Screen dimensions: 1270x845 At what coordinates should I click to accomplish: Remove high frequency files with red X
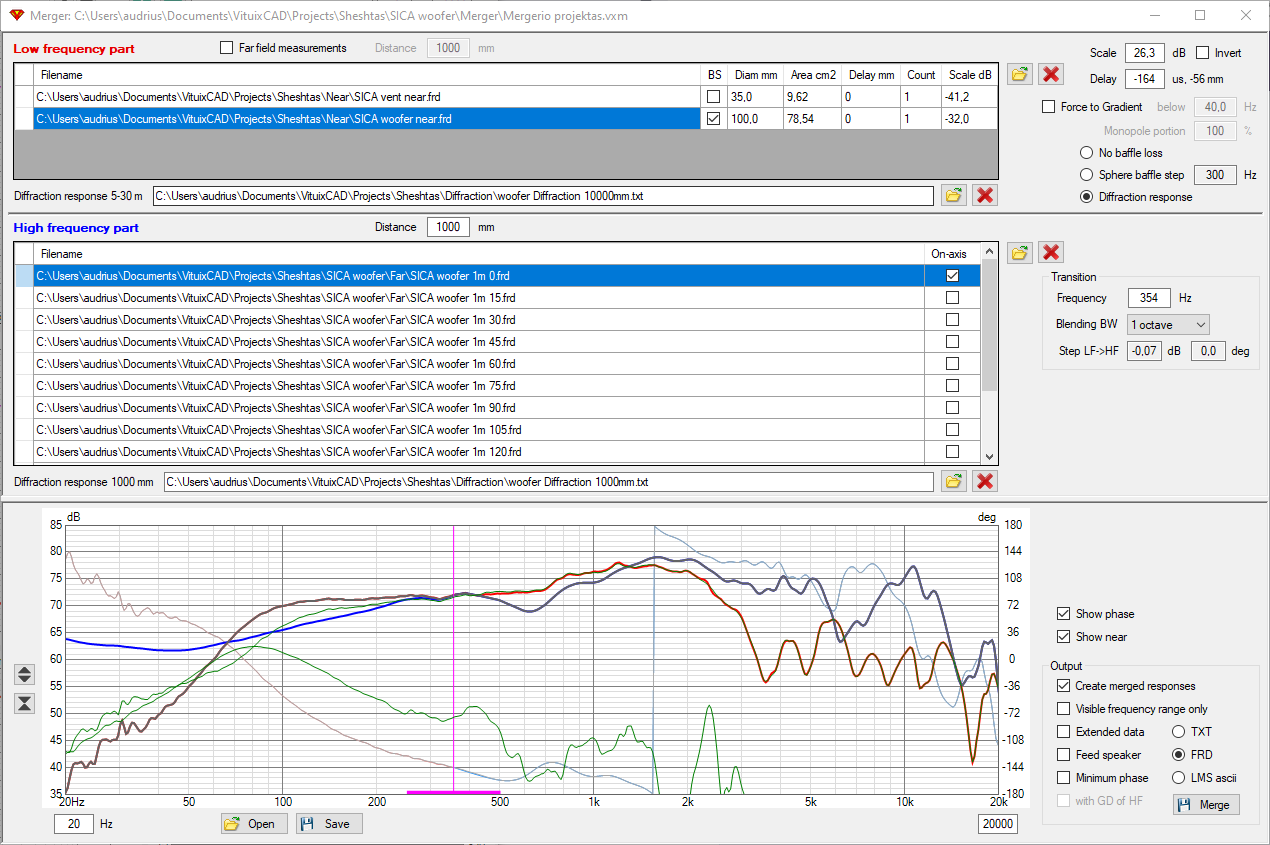pyautogui.click(x=1051, y=252)
